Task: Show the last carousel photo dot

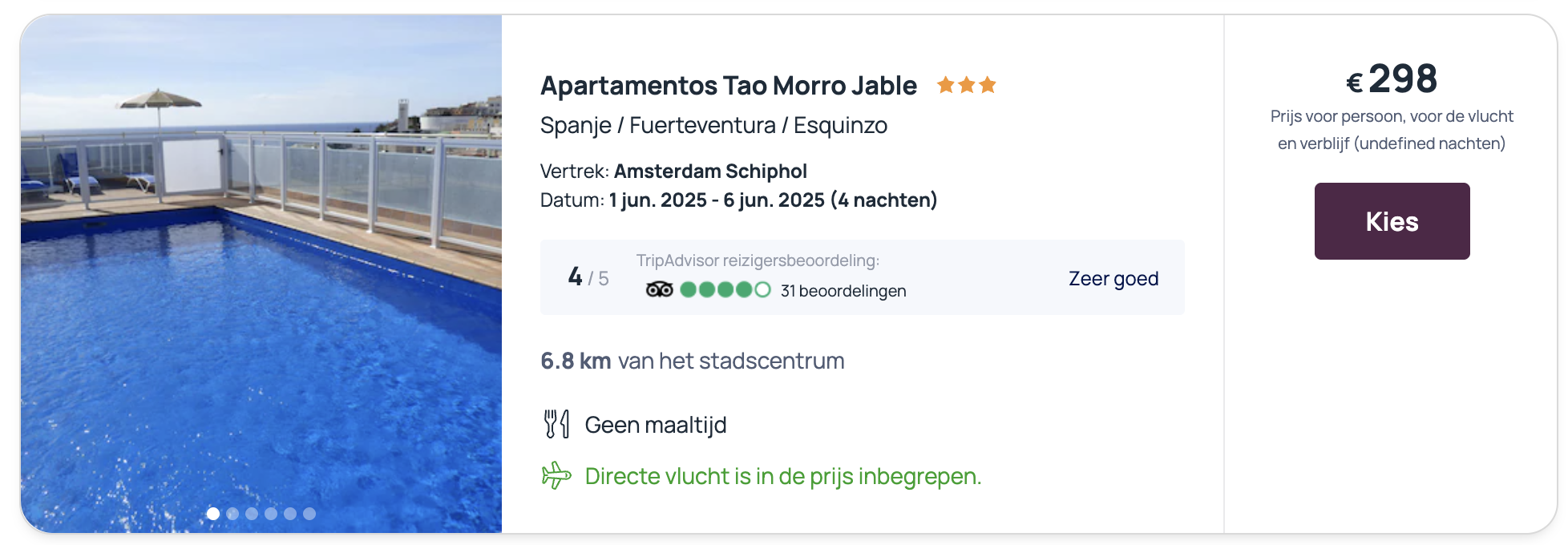Action: [309, 514]
